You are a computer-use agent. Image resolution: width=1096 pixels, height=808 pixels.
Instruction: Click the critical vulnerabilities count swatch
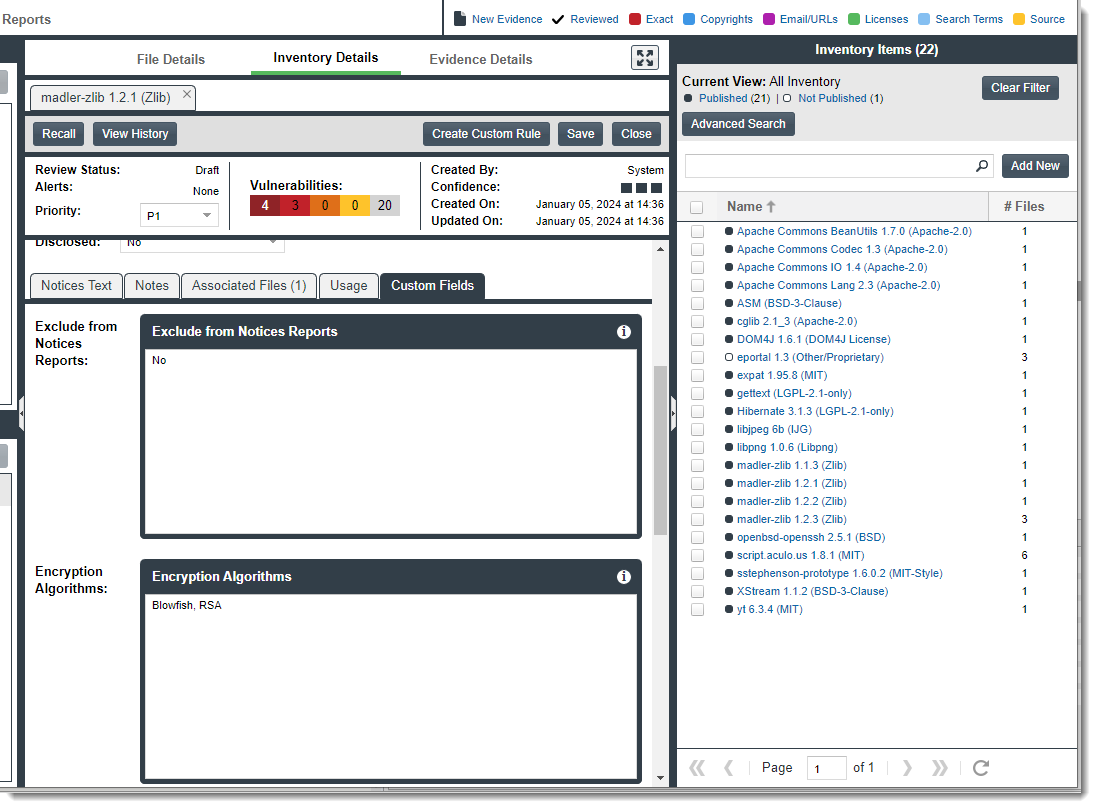coord(265,206)
